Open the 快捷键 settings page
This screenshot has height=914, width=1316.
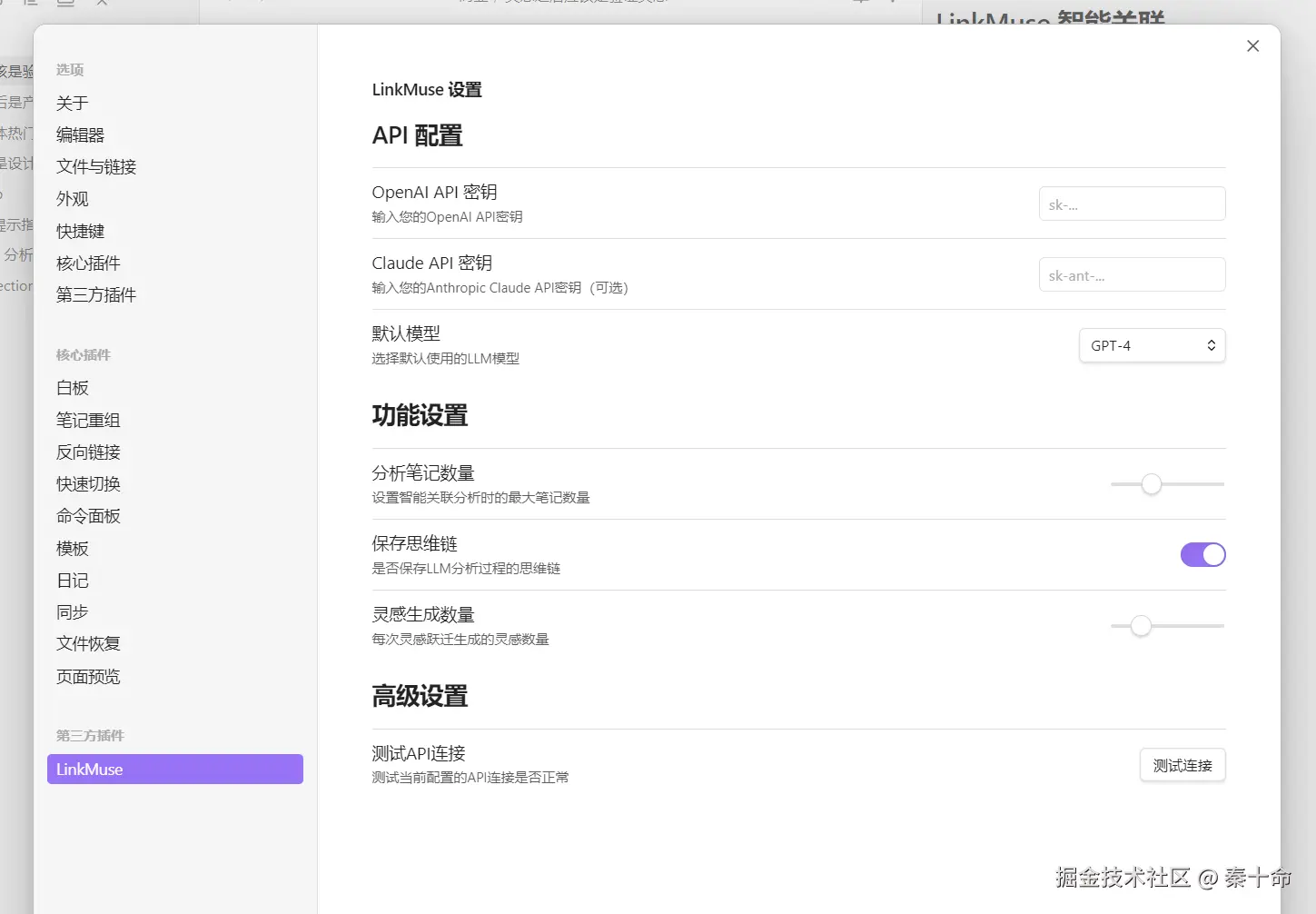point(80,231)
